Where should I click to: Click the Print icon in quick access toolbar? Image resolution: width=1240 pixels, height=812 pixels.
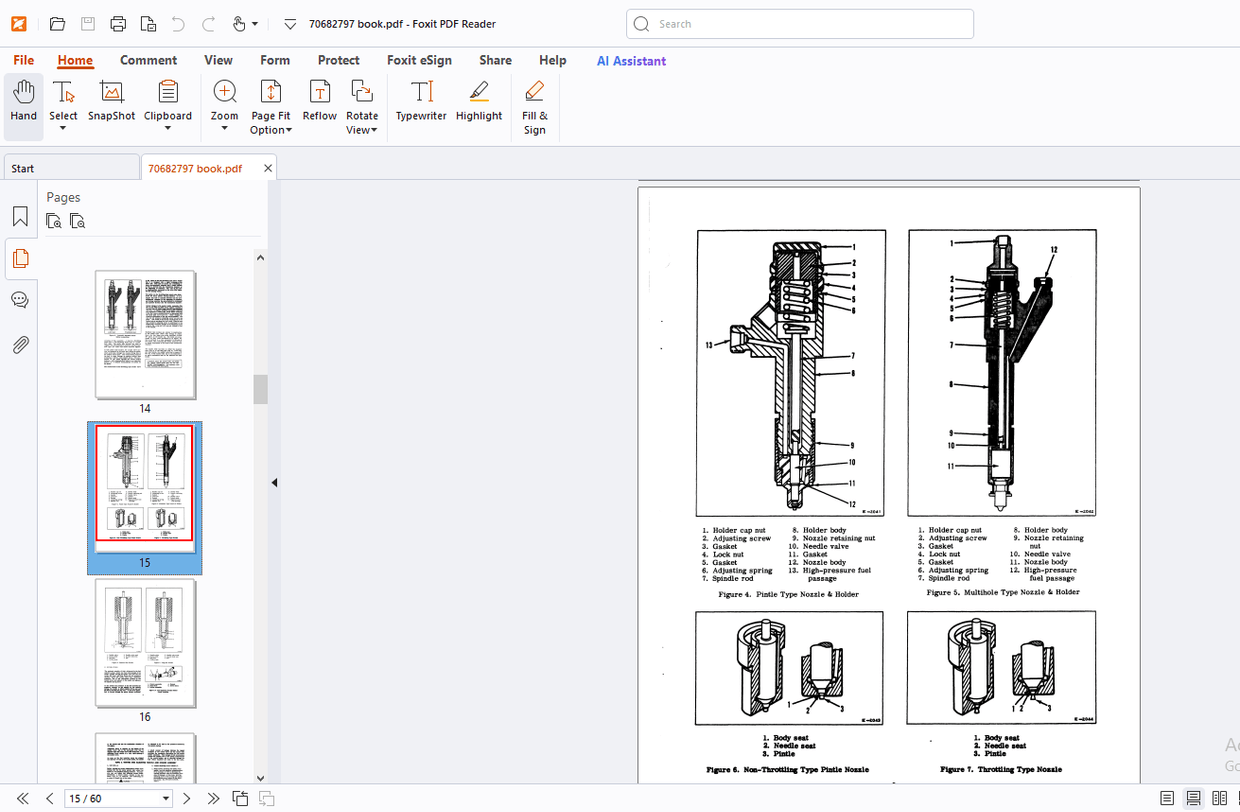(x=118, y=24)
